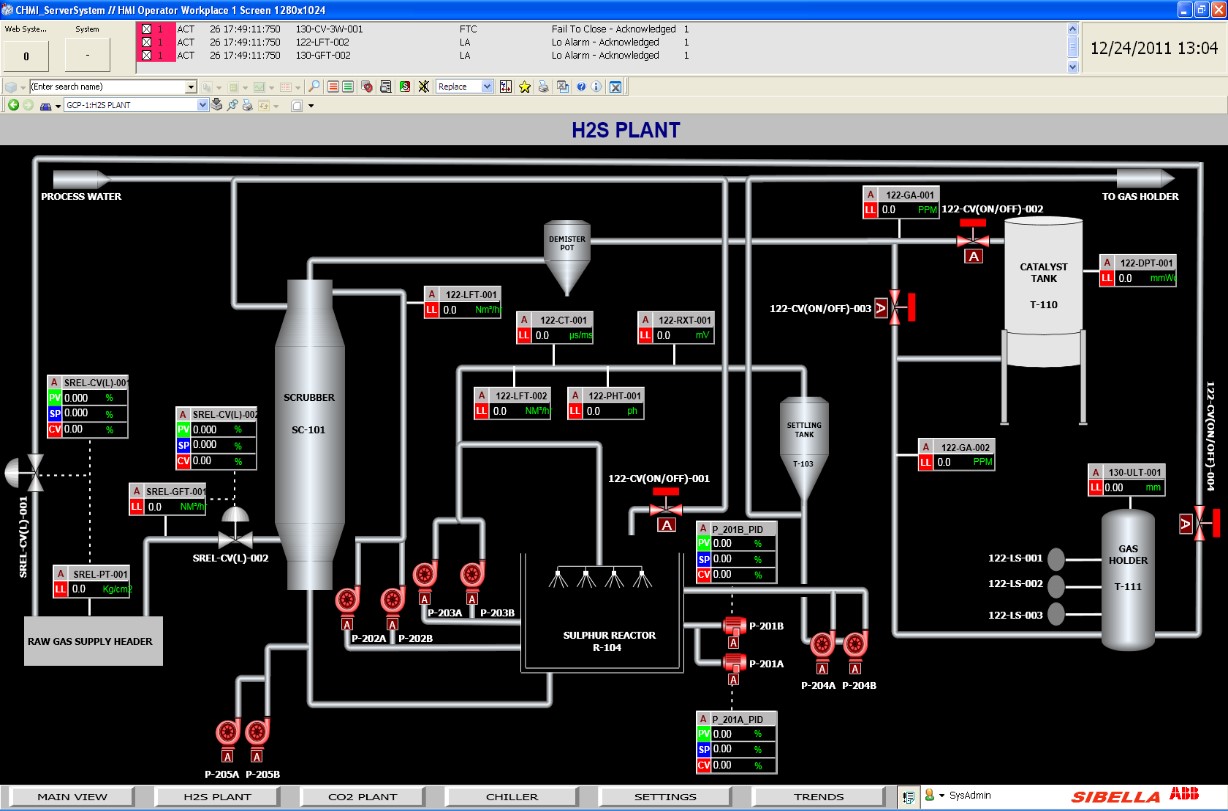Image resolution: width=1228 pixels, height=811 pixels.
Task: Click the Web System alarm count button
Action: coord(26,55)
